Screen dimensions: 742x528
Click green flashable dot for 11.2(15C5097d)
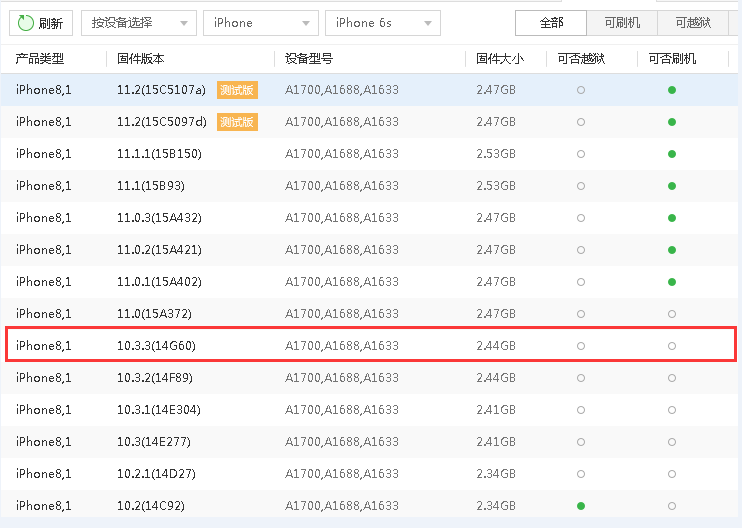[672, 122]
